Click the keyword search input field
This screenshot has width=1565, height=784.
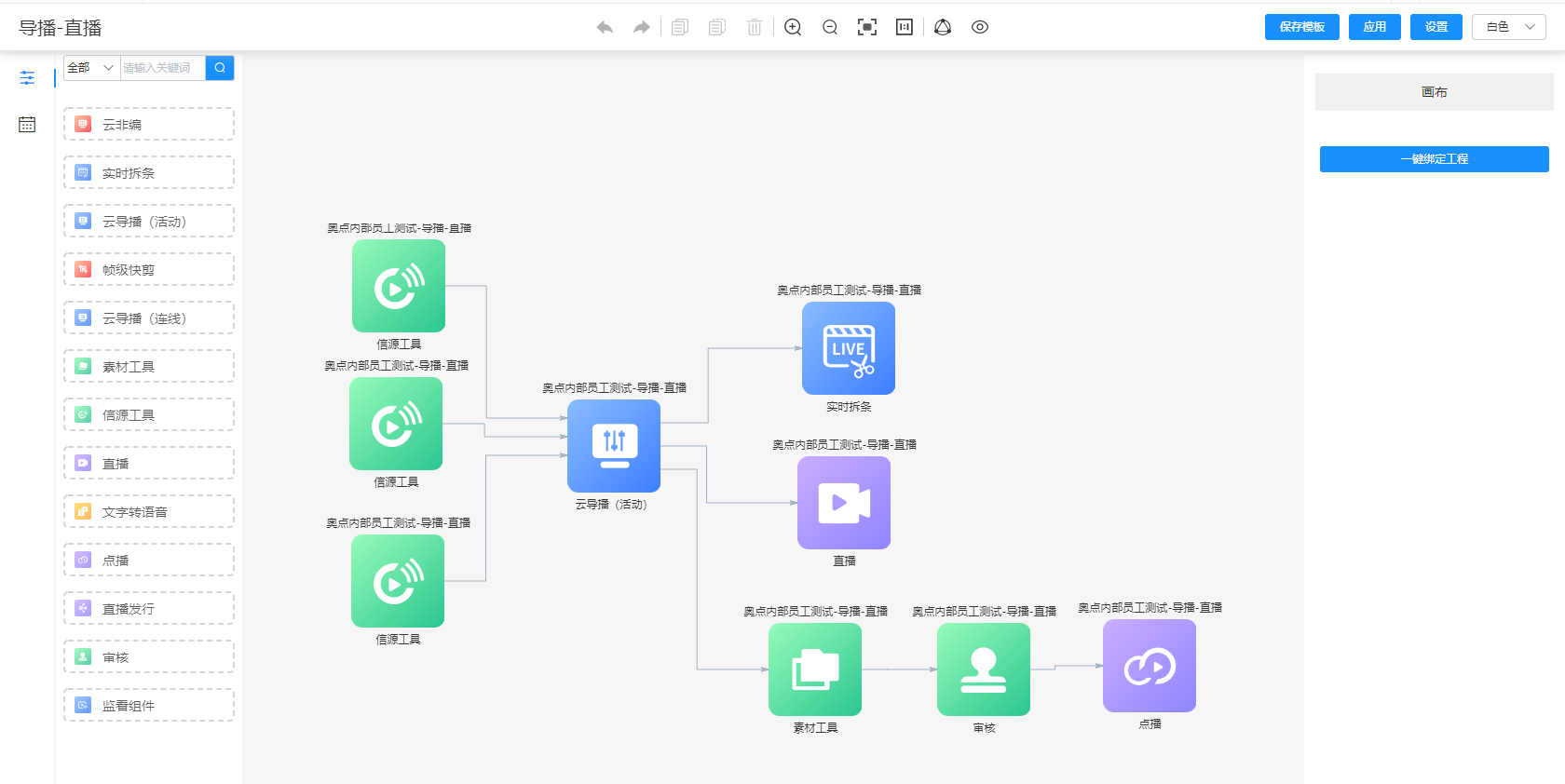pos(163,68)
